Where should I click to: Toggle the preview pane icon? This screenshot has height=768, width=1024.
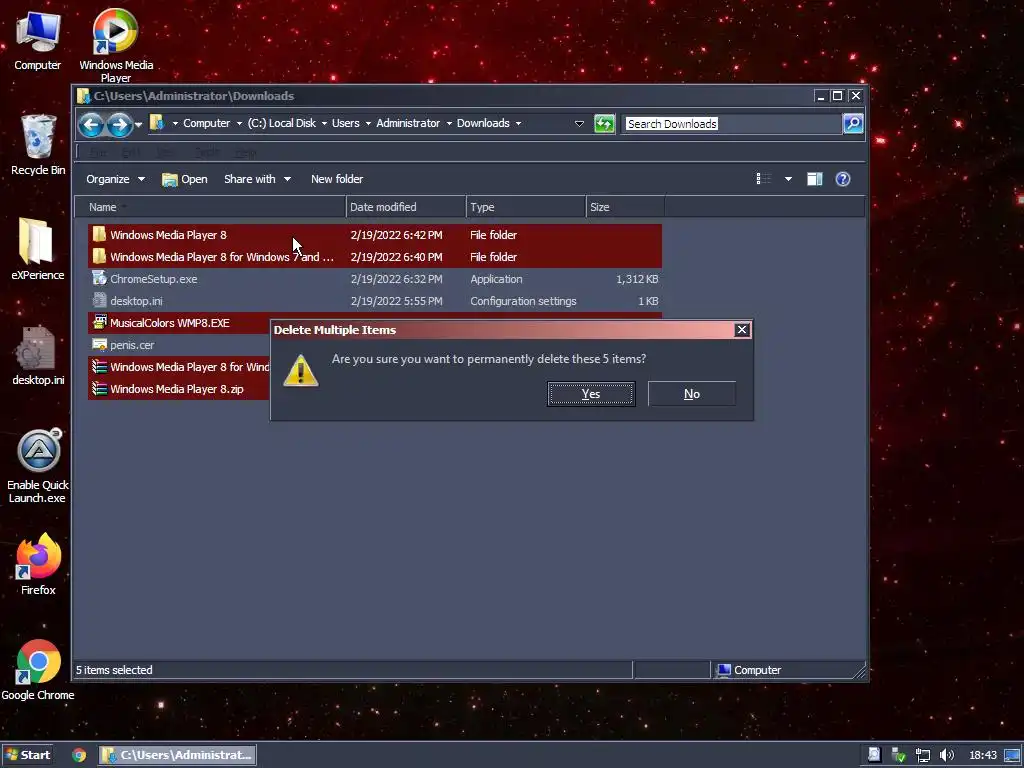[814, 179]
